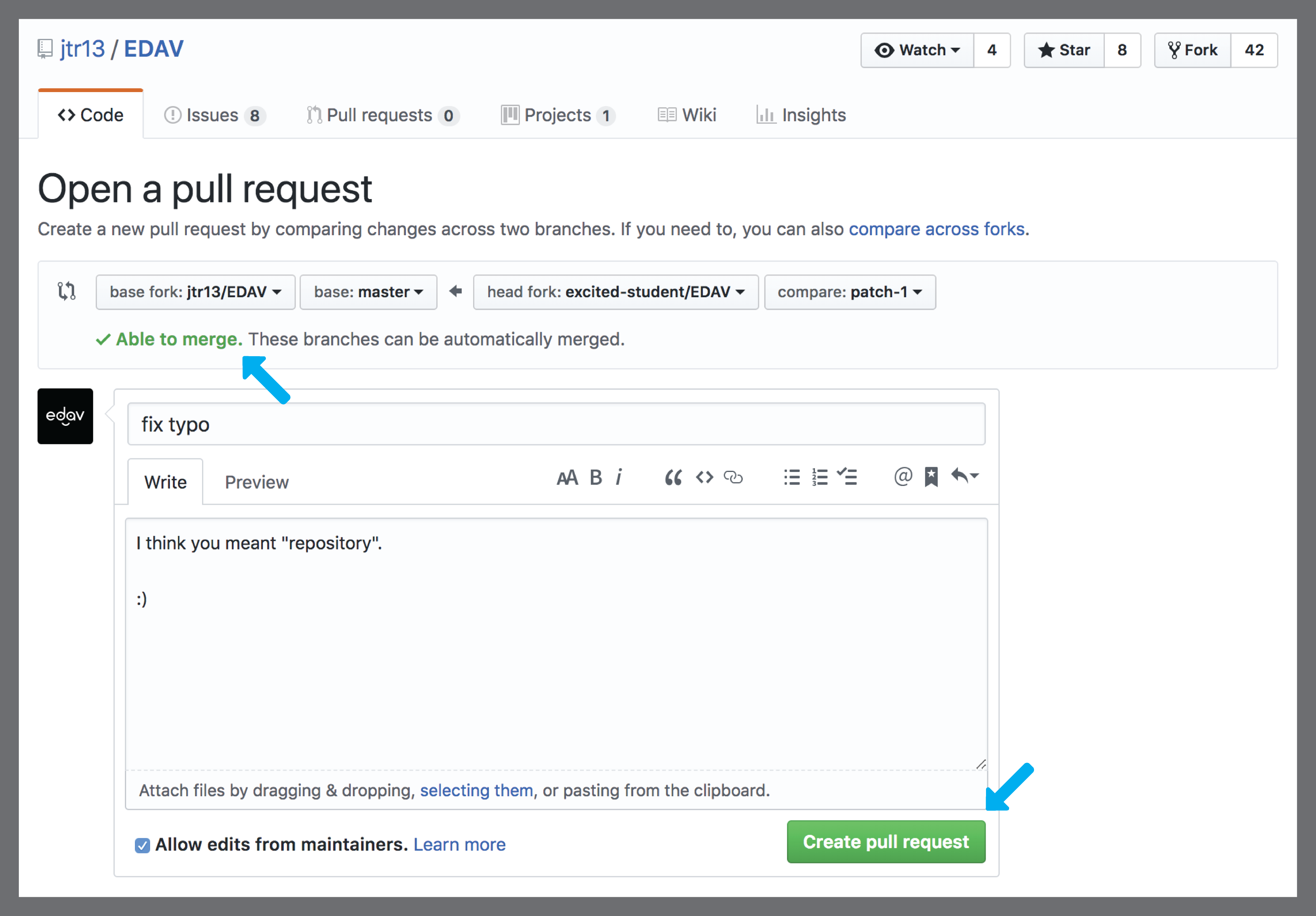Open the Watch dropdown
Viewport: 1316px width, 916px height.
pyautogui.click(x=917, y=50)
